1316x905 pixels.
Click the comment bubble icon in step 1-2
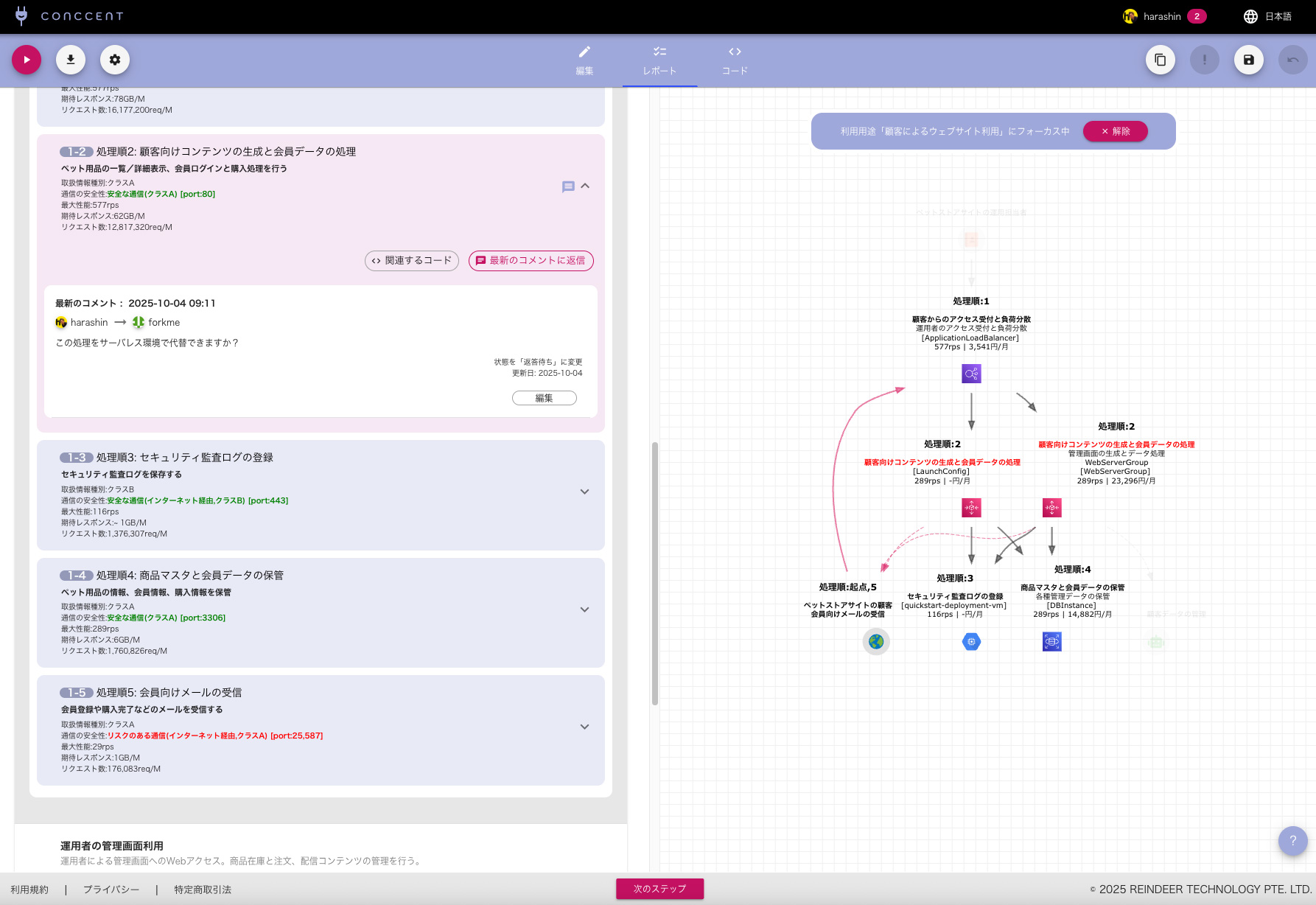pos(568,186)
